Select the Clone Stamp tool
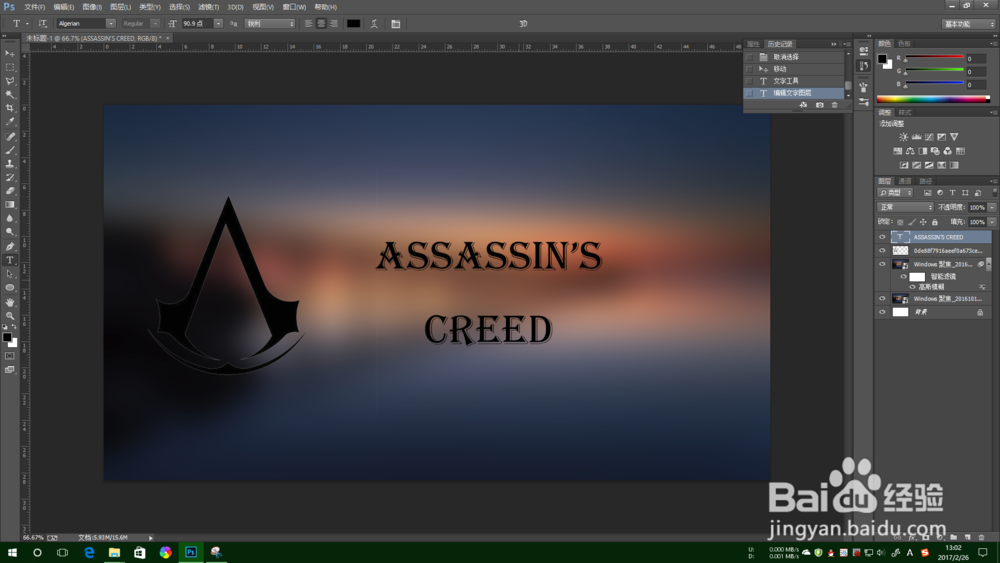The image size is (1000, 563). pos(10,164)
